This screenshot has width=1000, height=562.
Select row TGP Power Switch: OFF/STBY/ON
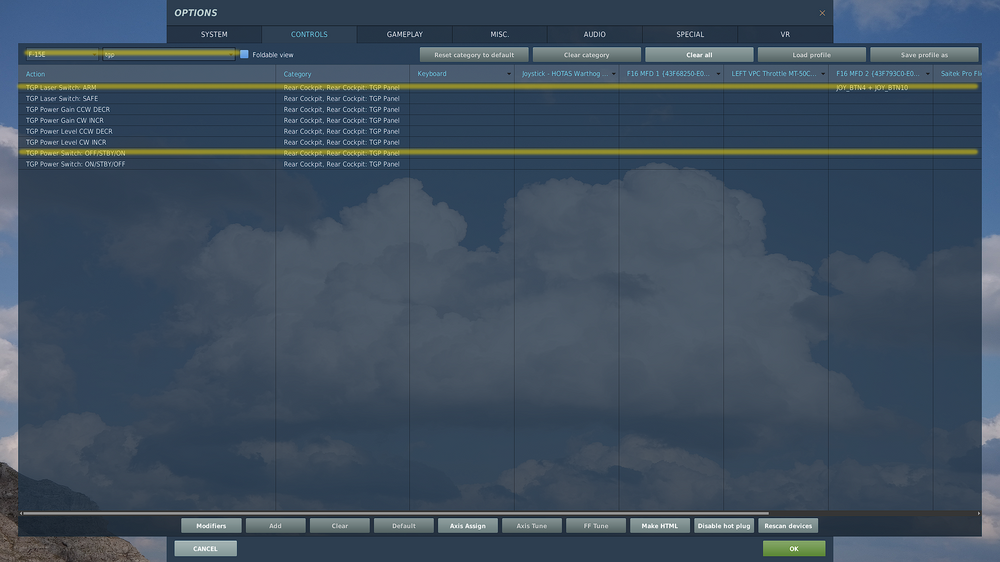(500, 153)
